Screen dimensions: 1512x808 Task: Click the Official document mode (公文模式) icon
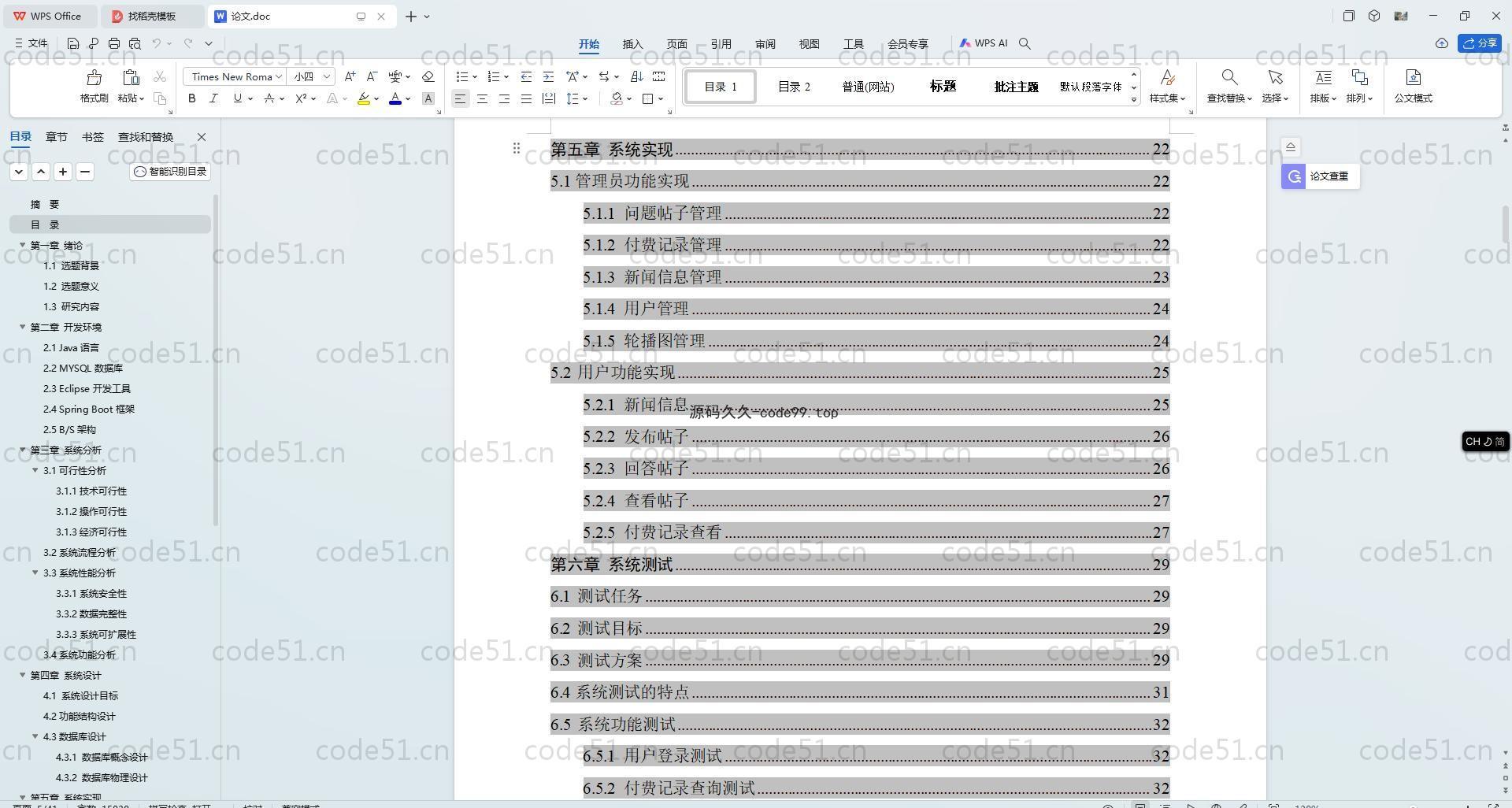coord(1413,77)
